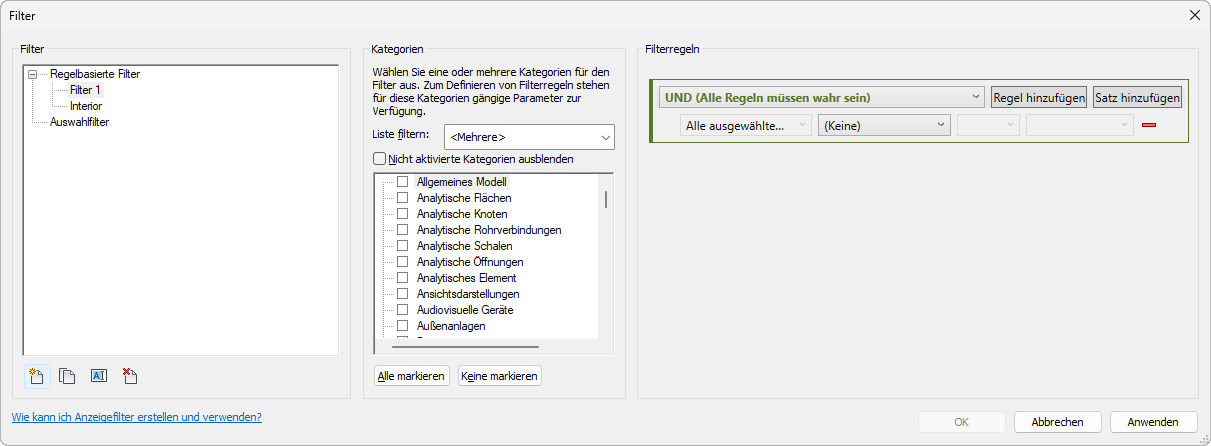Screen dimensions: 1211x446
Task: Open the 'Wie kann ich Anzeigefilter erstellen' help link
Action: pyautogui.click(x=136, y=417)
